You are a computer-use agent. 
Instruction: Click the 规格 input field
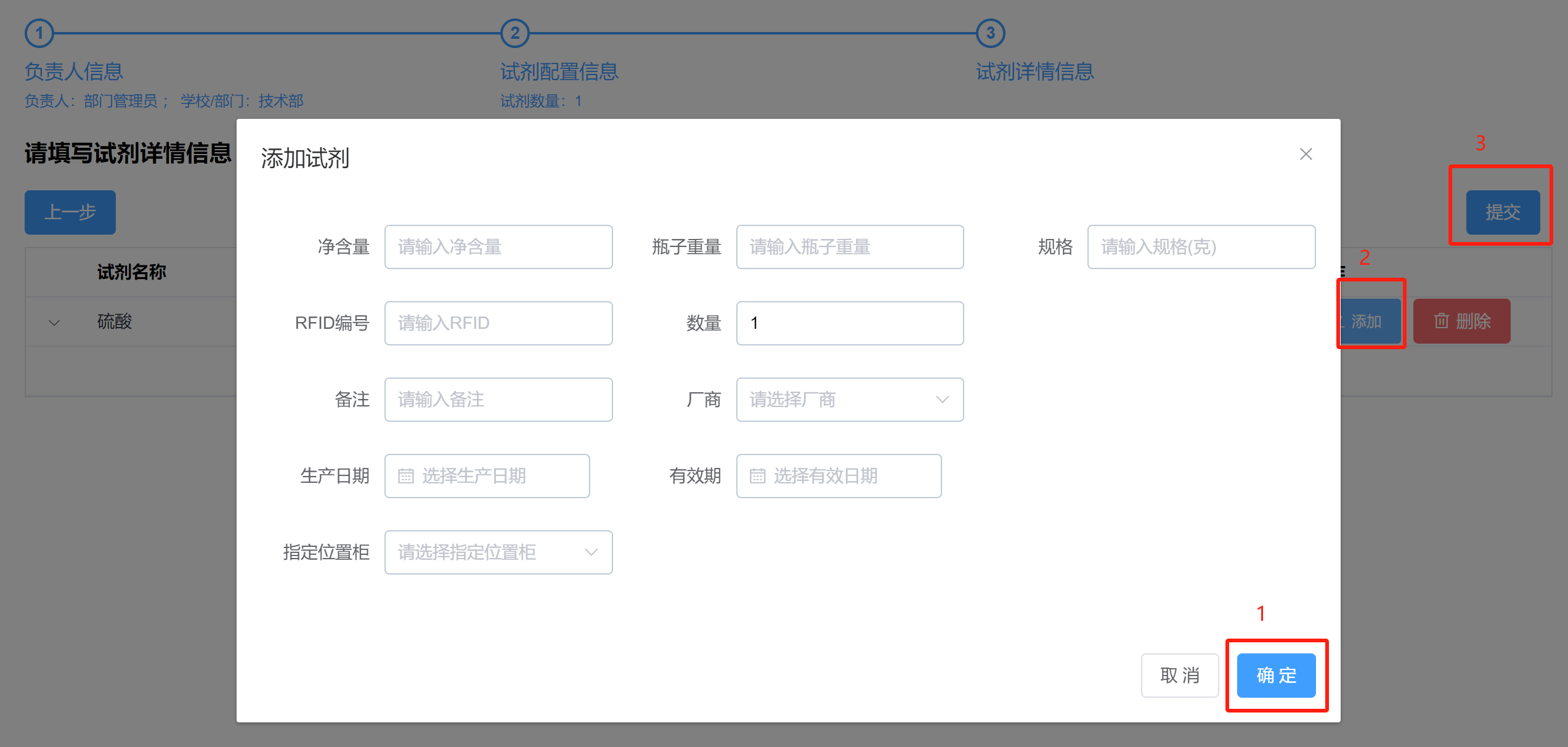[1201, 247]
